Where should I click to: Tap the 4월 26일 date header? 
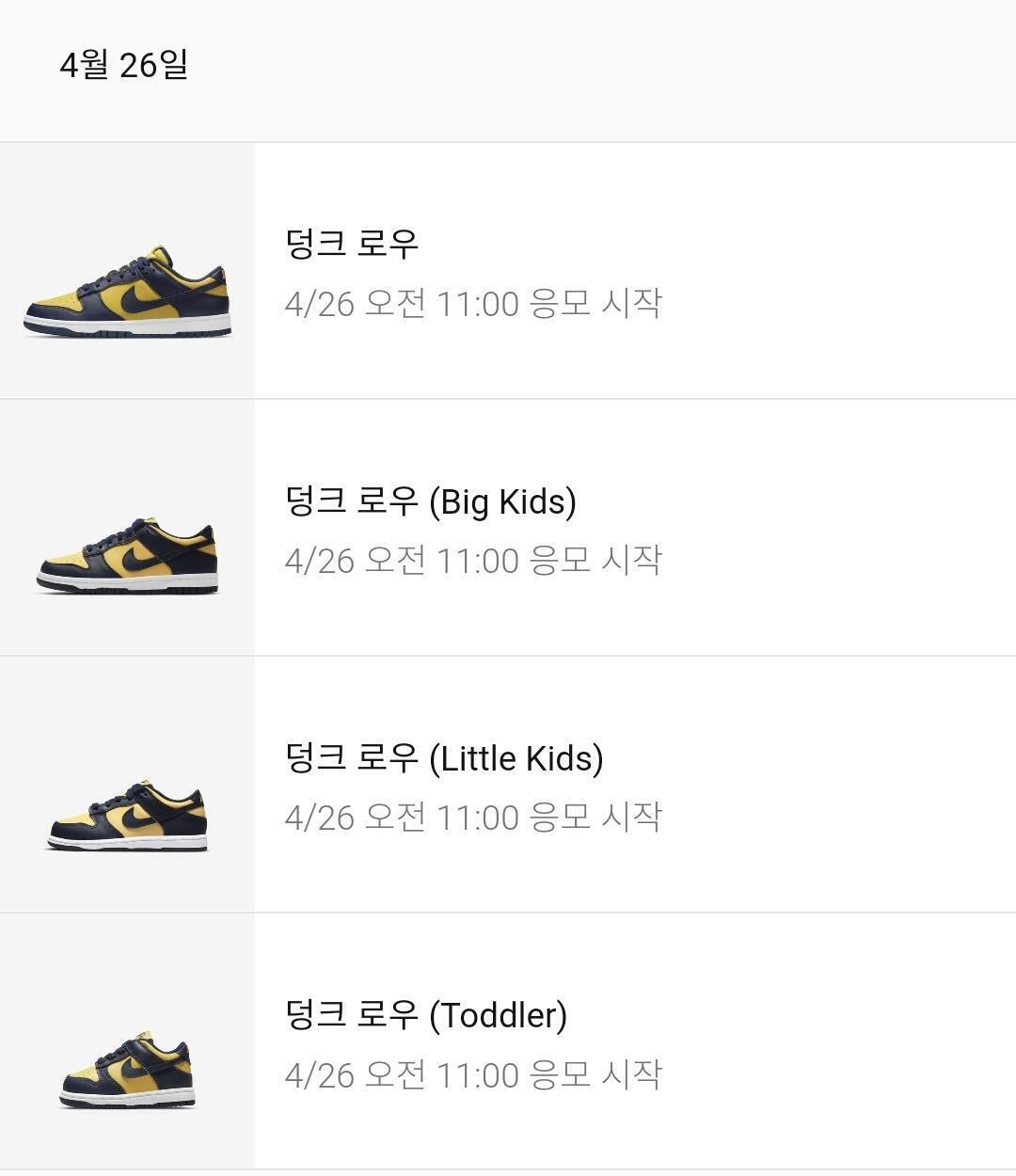click(123, 65)
